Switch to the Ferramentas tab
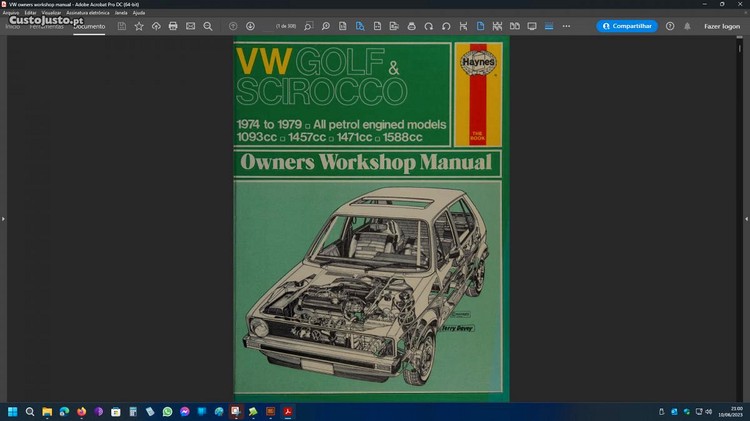The image size is (750, 421). (x=46, y=26)
